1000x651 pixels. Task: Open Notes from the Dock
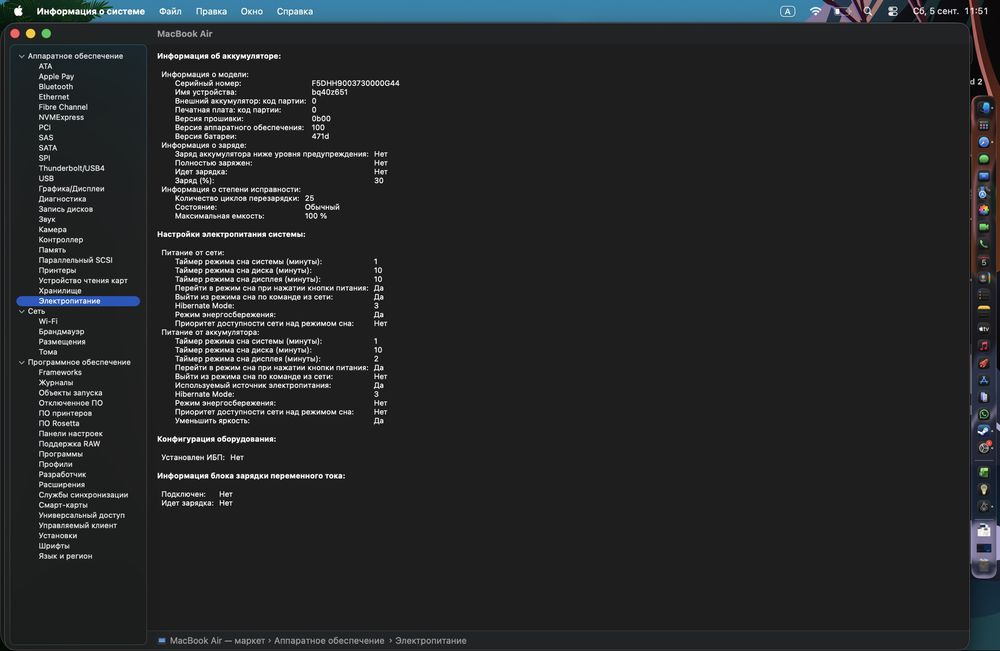[984, 312]
